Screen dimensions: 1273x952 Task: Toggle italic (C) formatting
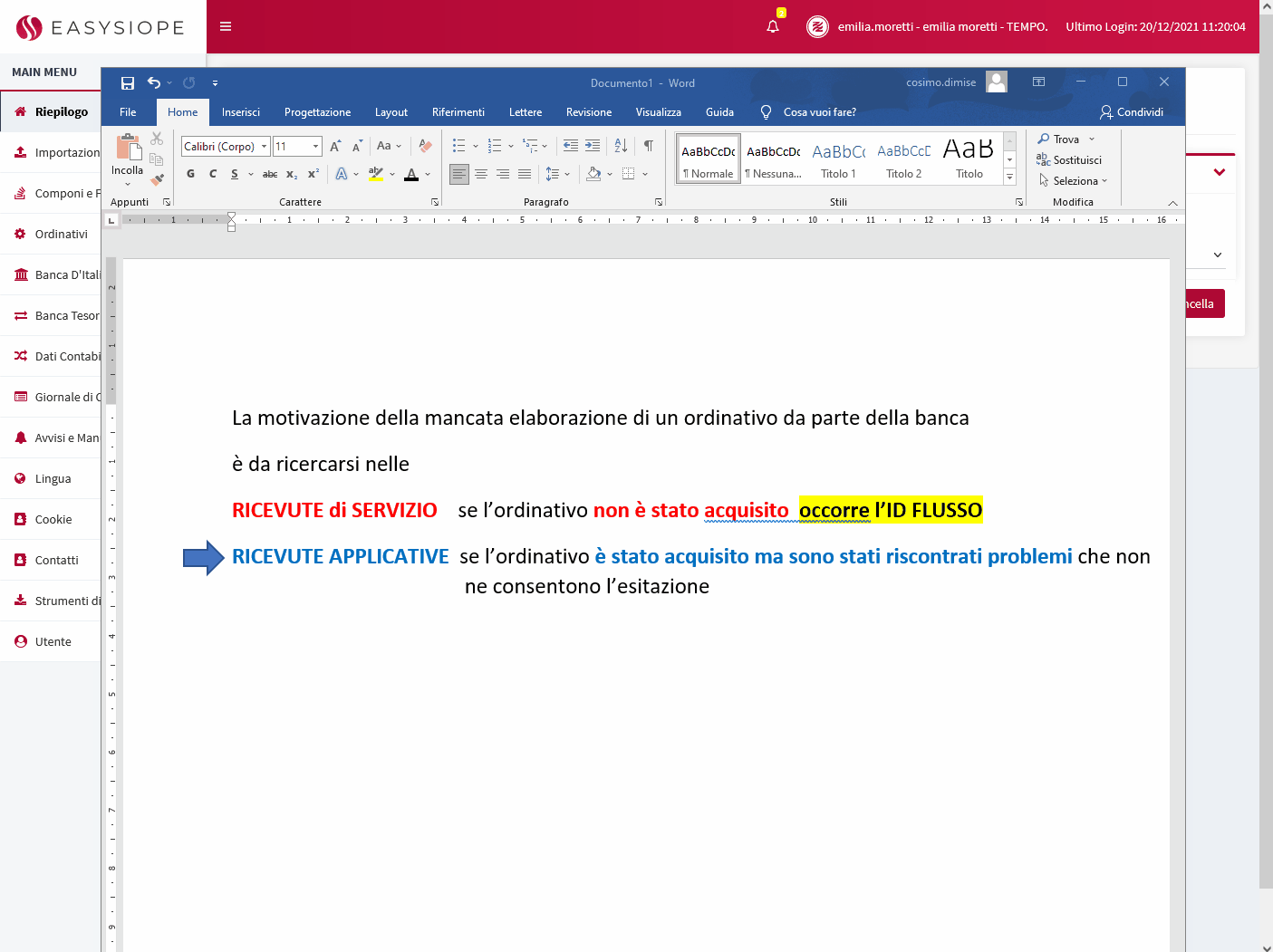click(x=213, y=174)
